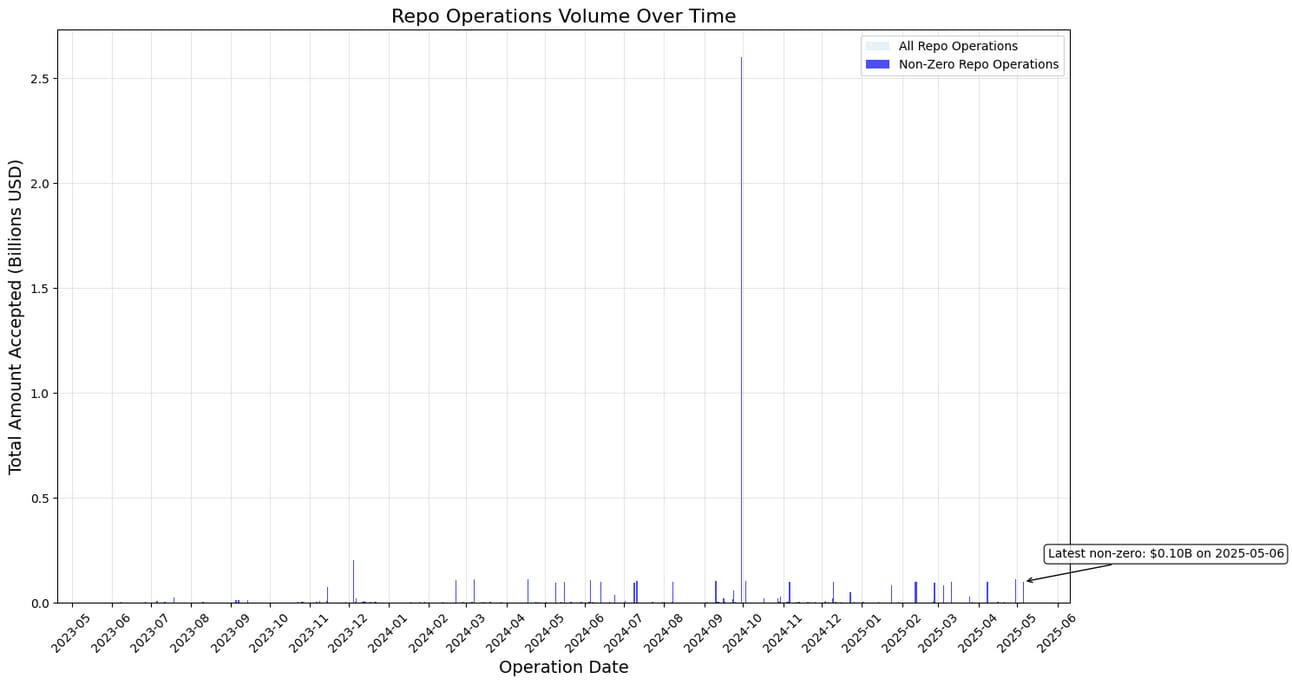The image size is (1292, 685).
Task: Click the 'Repo Operations Volume Over Time' chart title
Action: click(x=563, y=16)
